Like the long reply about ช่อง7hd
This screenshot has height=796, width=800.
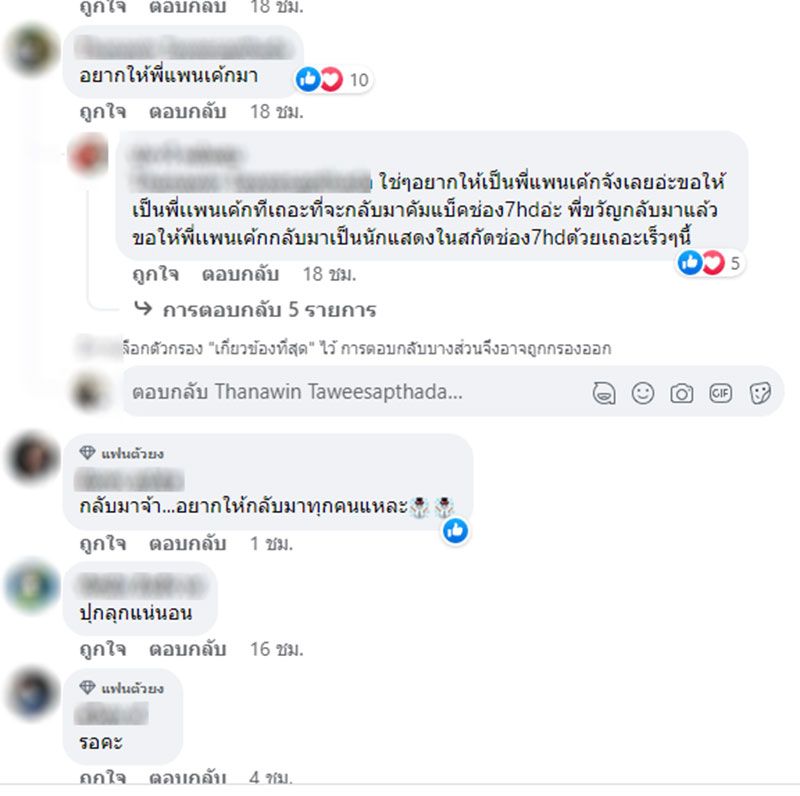(156, 274)
